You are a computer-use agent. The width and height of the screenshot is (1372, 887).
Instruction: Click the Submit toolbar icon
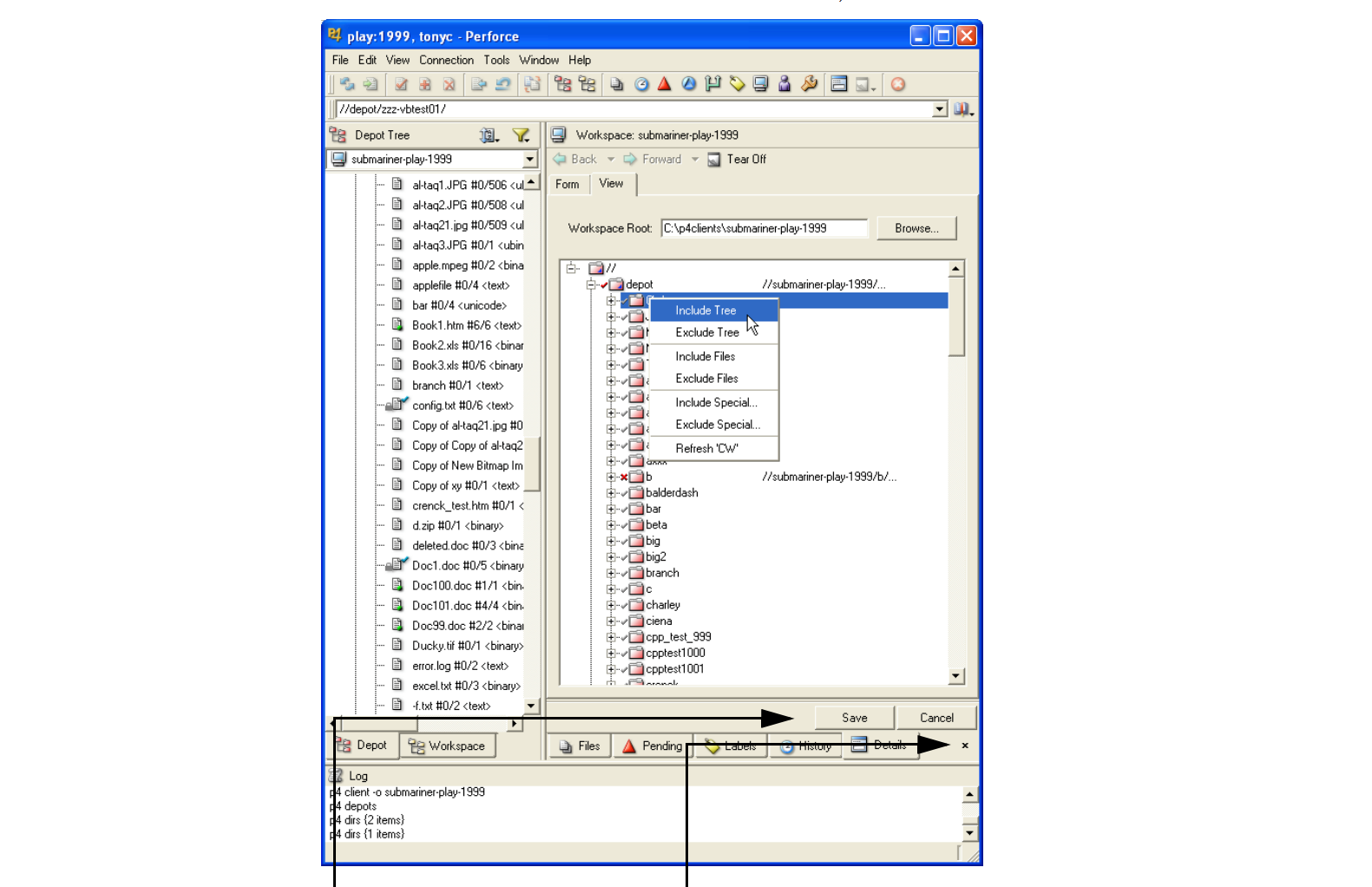coord(479,84)
